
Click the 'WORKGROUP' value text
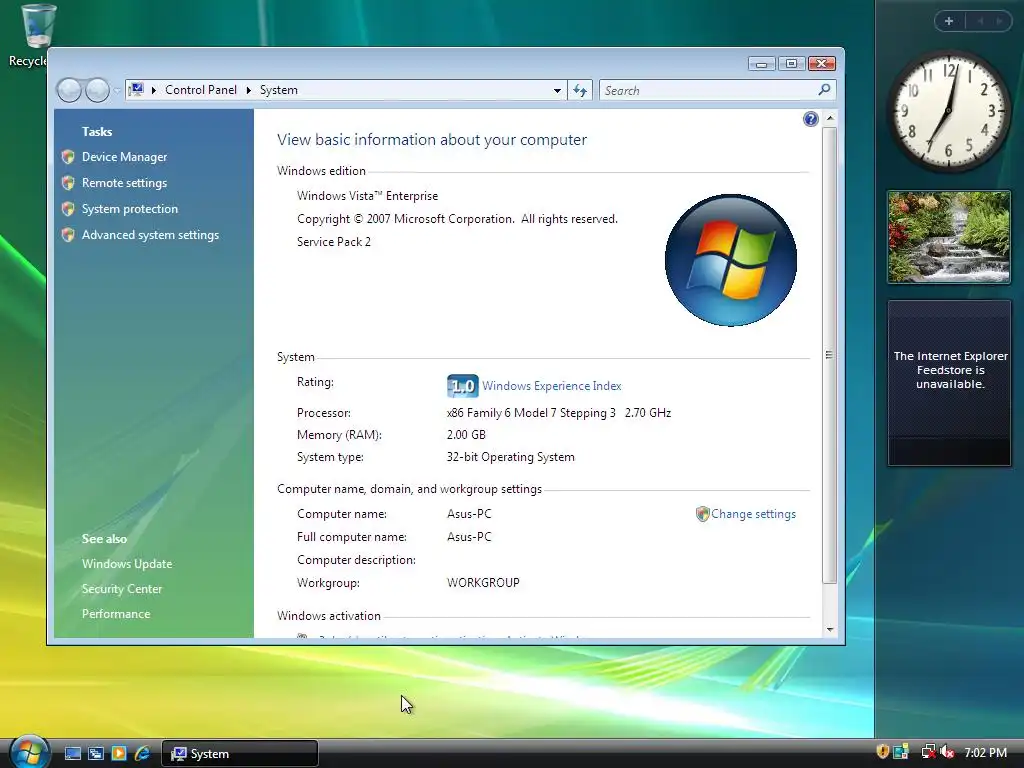point(483,583)
